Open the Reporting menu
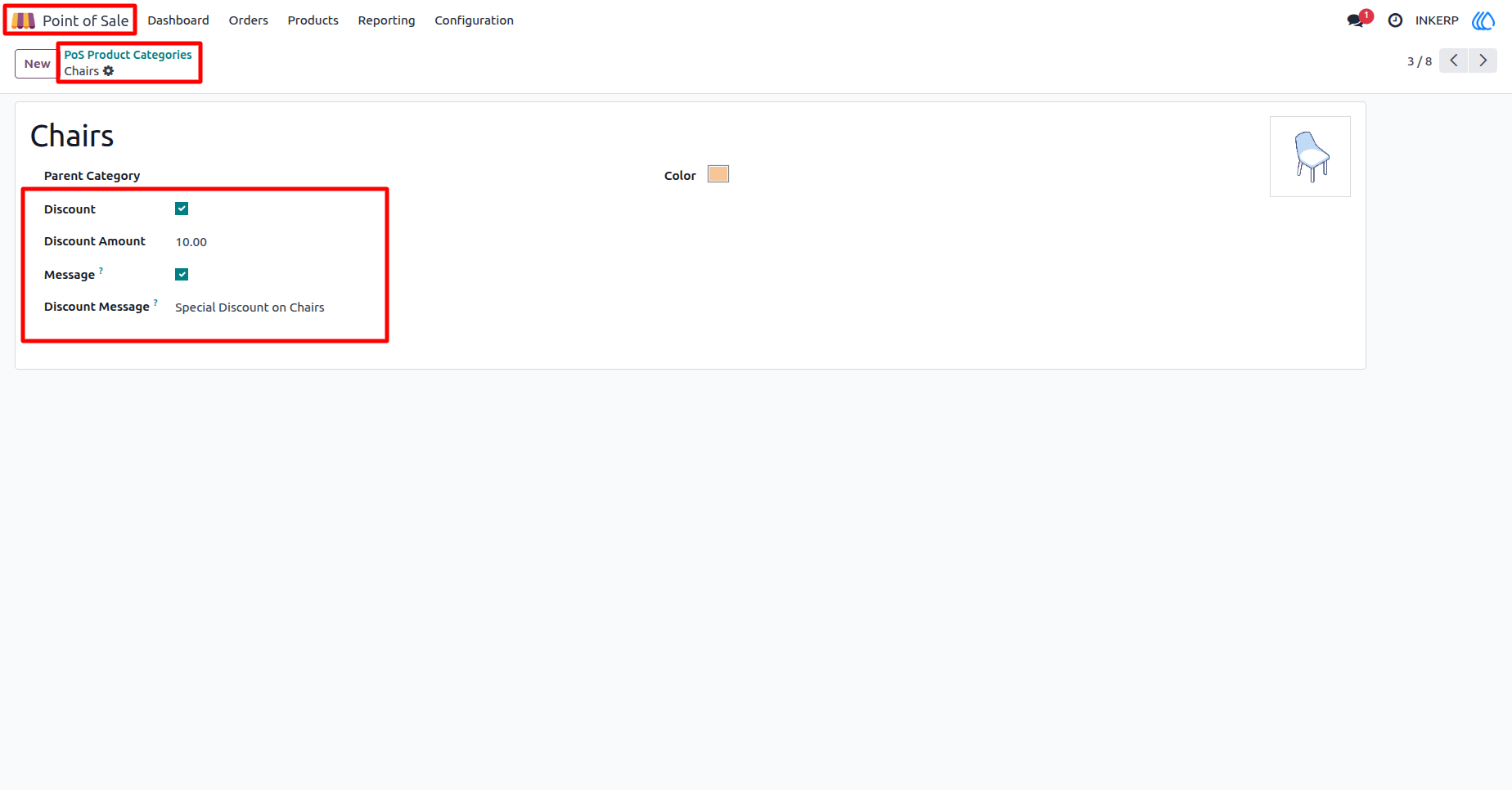Image resolution: width=1512 pixels, height=790 pixels. [x=386, y=20]
